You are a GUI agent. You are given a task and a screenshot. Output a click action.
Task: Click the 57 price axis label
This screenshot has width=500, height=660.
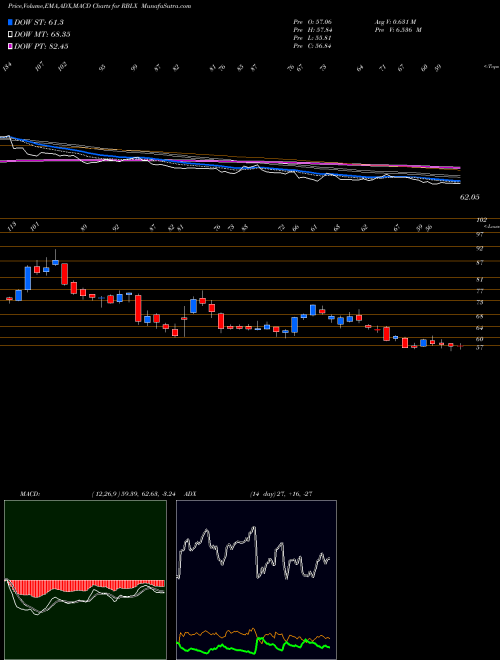point(479,347)
